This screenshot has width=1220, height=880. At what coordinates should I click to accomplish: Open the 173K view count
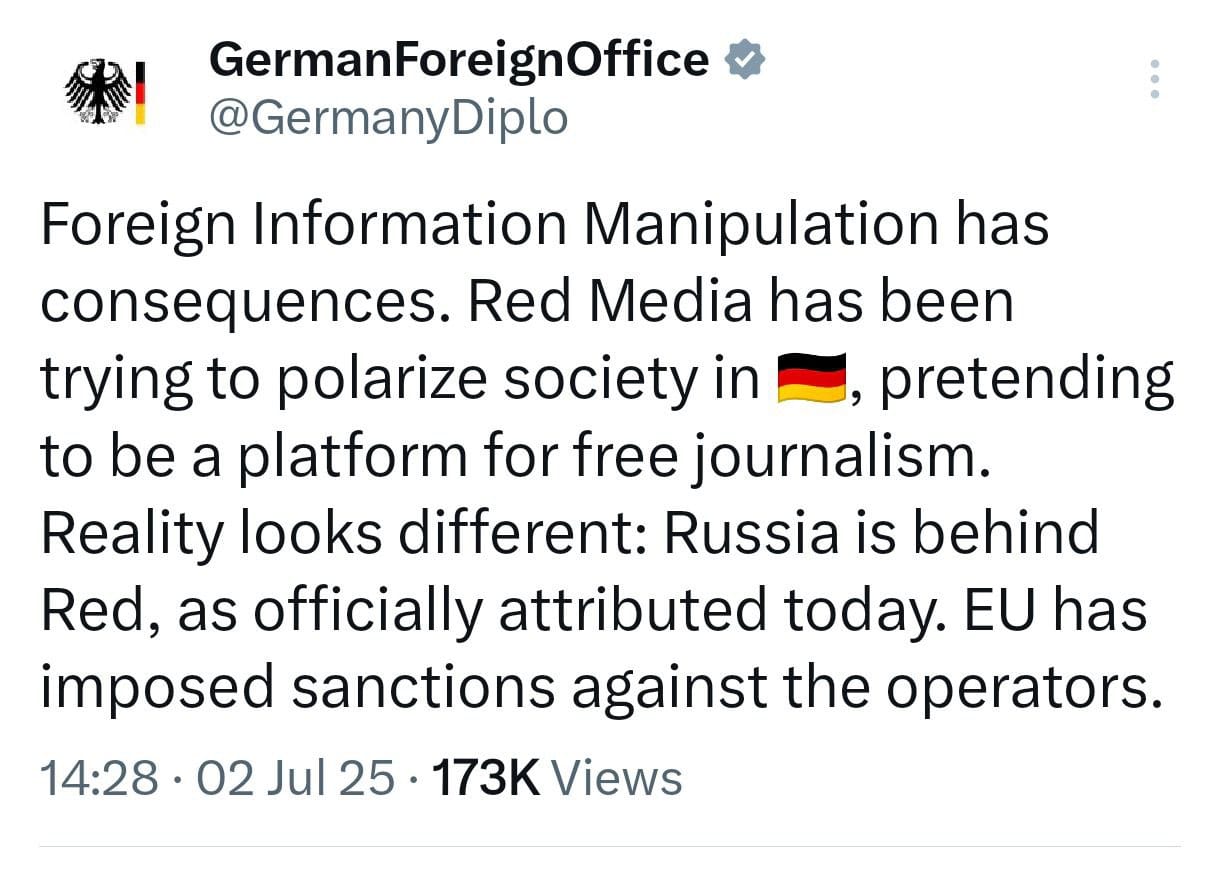(x=485, y=779)
